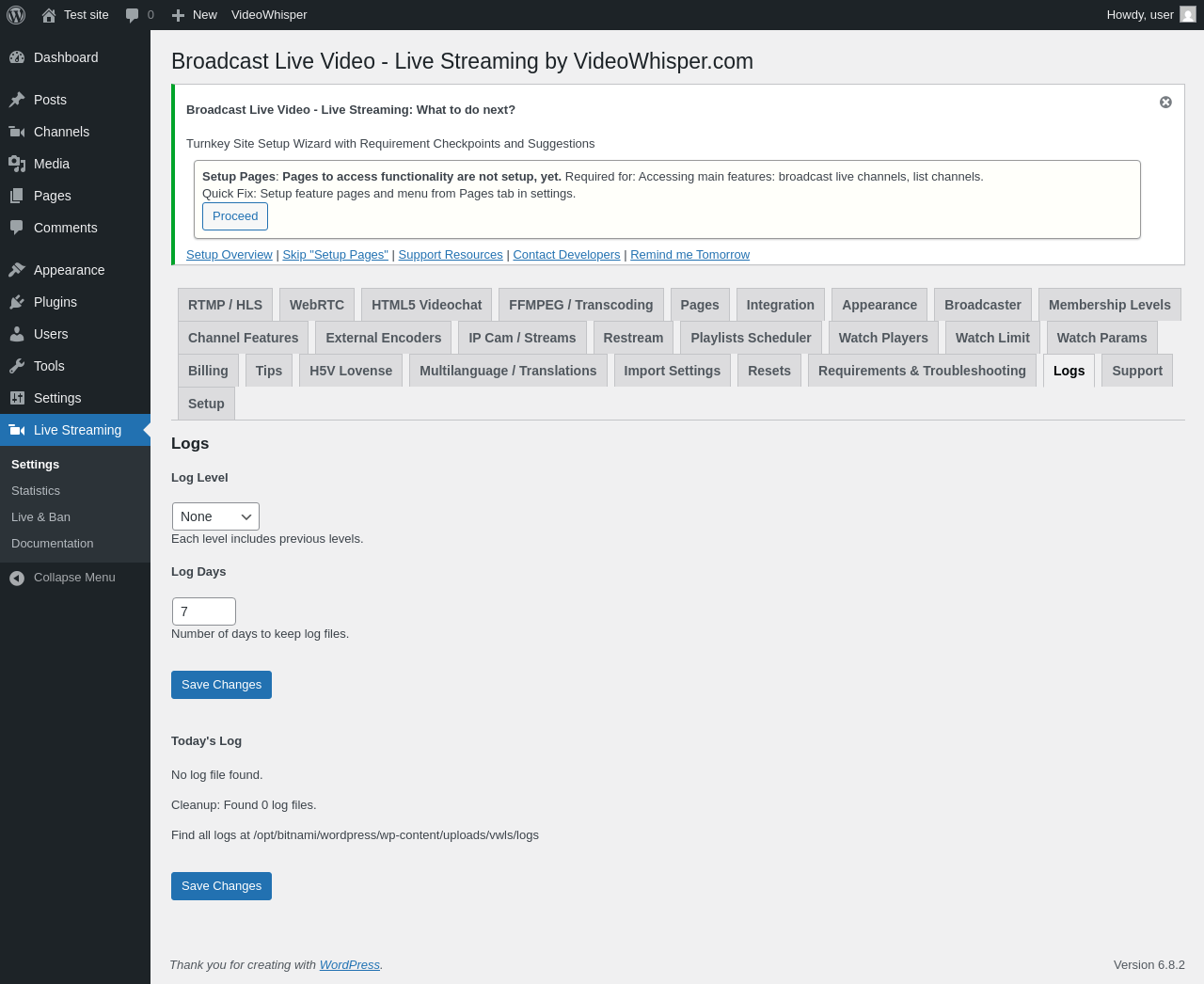Open Statistics submenu item

coord(36,491)
